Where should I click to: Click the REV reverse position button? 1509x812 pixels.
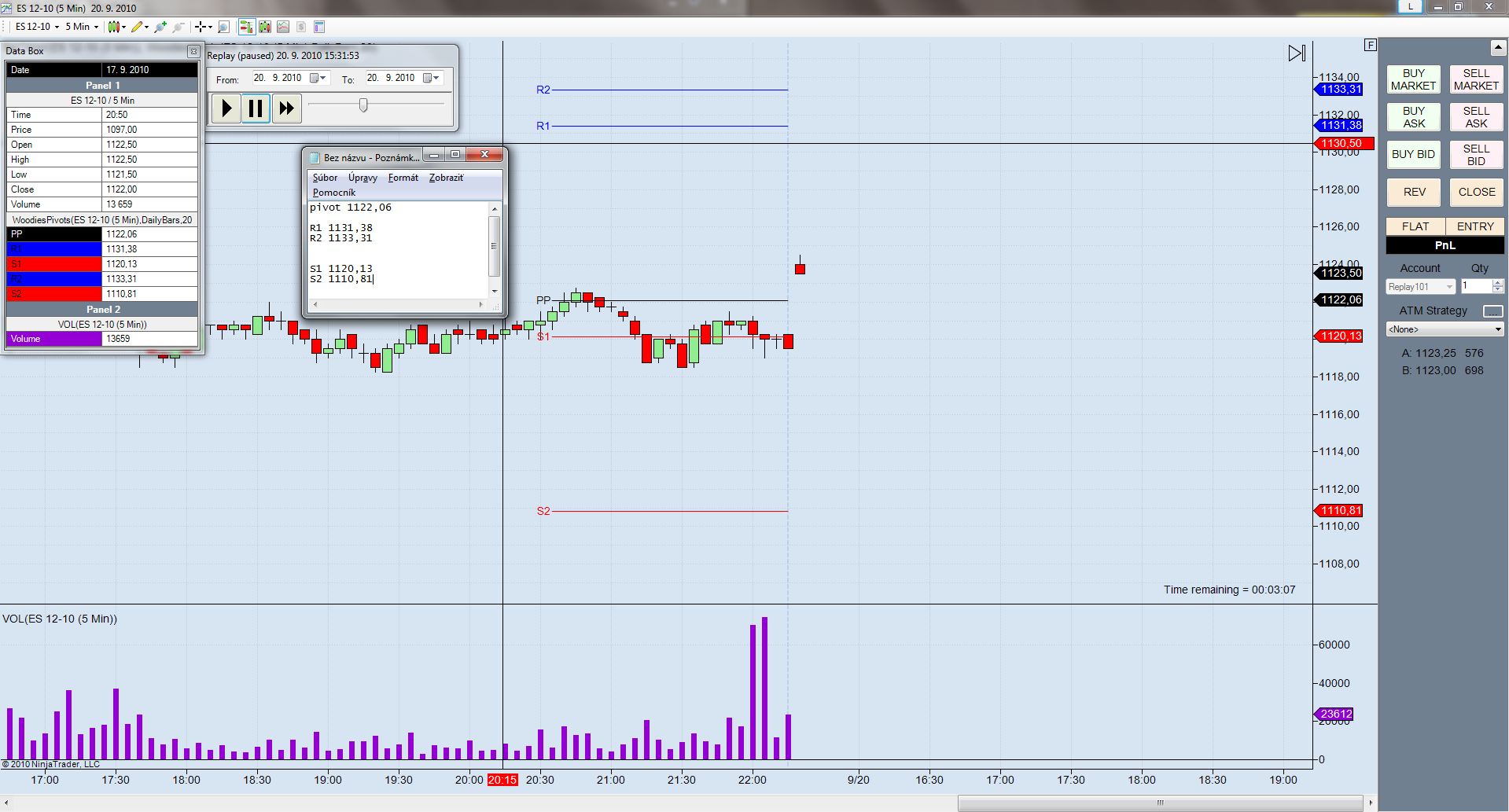click(x=1413, y=192)
